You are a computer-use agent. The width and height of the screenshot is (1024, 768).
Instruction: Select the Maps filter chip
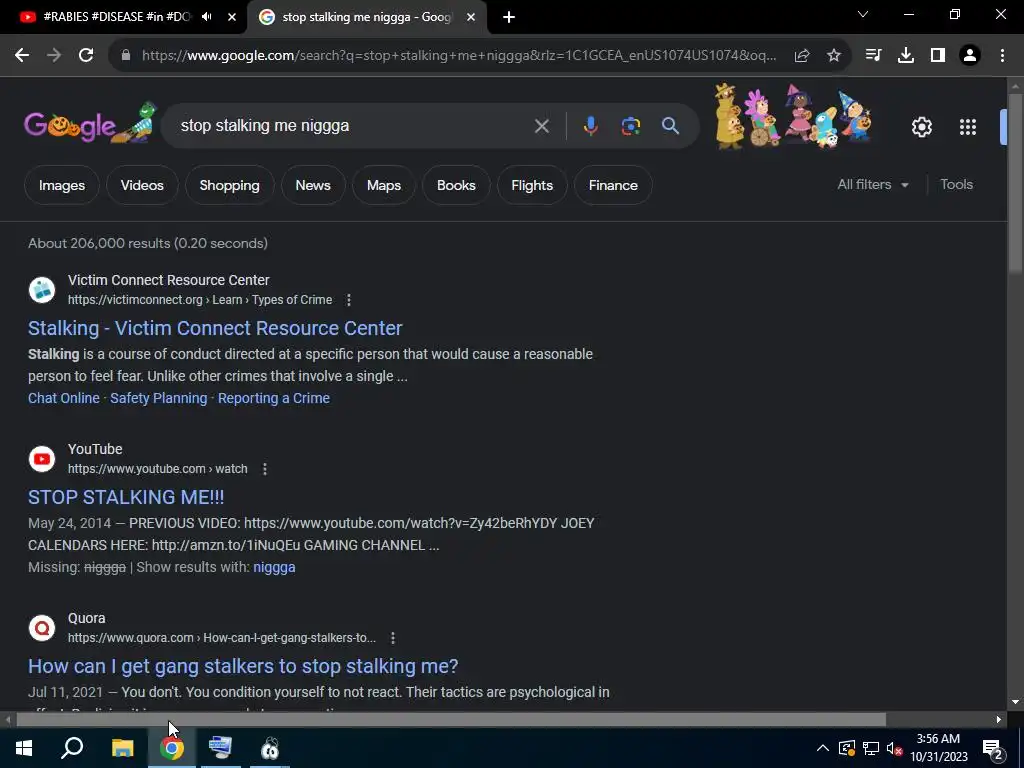[383, 185]
